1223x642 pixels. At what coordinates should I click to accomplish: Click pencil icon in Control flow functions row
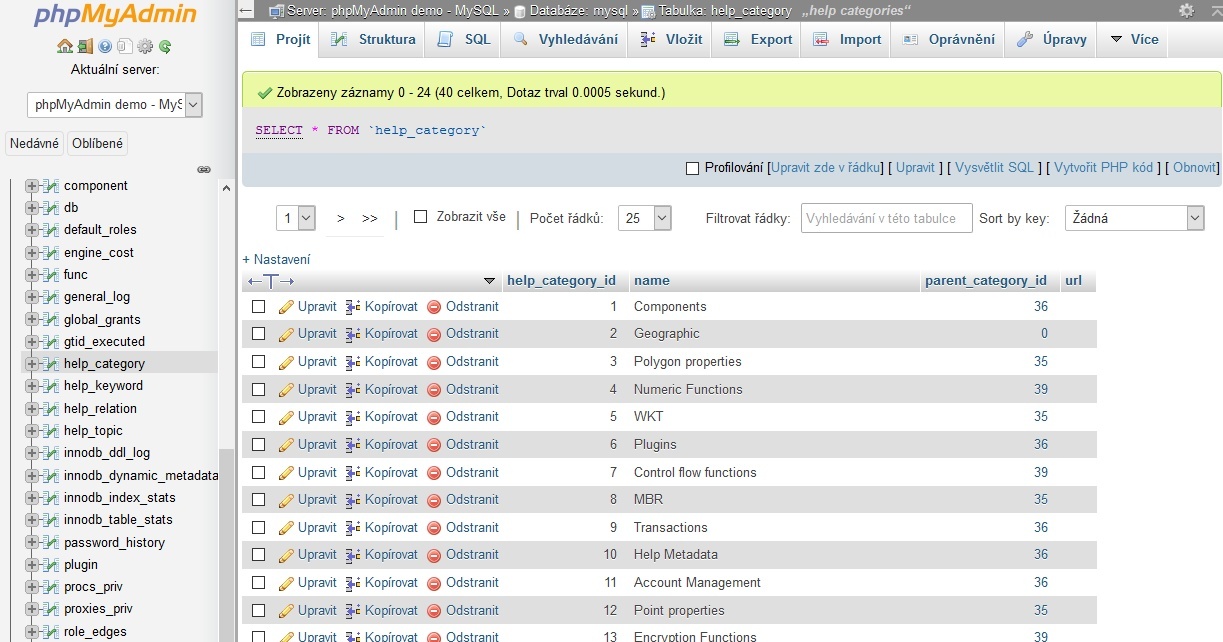(x=286, y=473)
